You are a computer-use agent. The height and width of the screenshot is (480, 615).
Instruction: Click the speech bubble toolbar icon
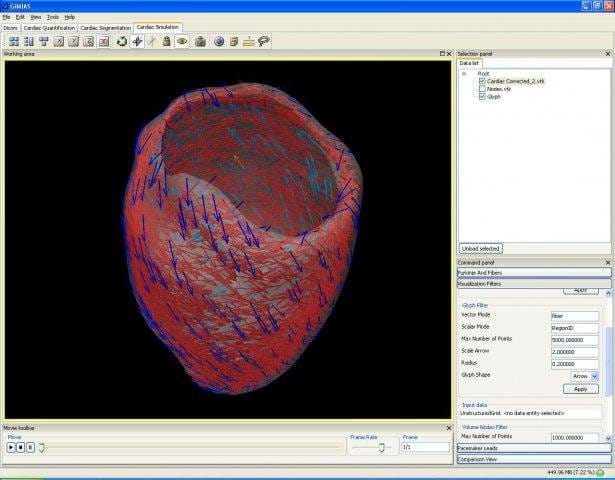[264, 41]
